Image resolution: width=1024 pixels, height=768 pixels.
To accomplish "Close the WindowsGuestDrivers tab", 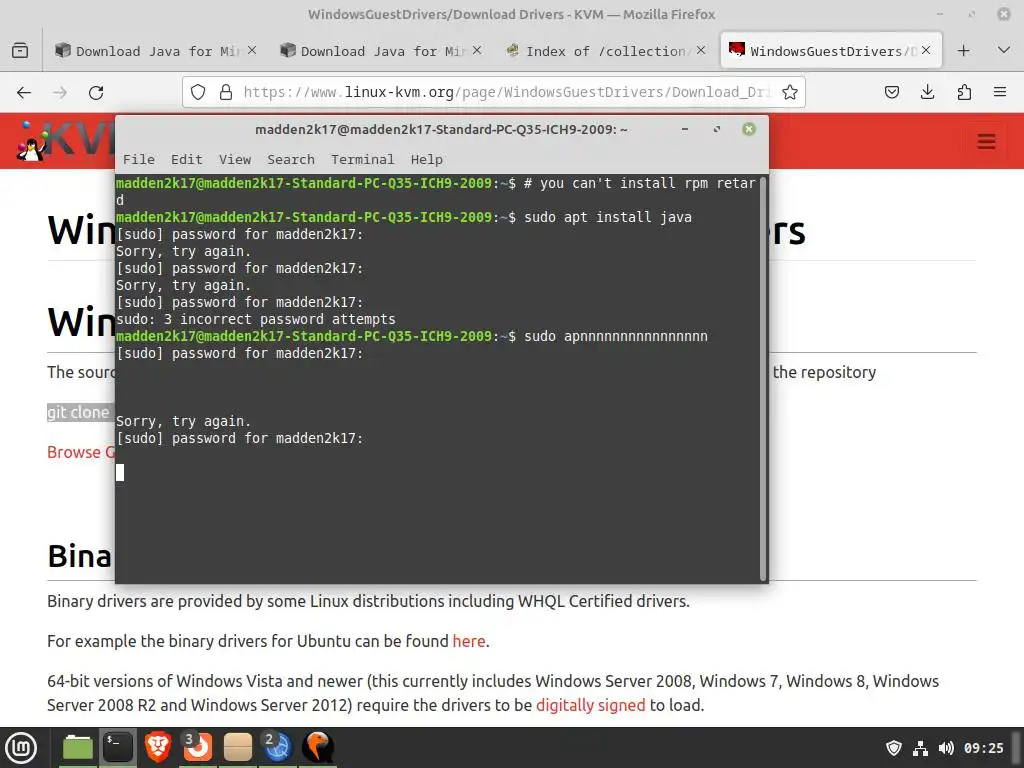I will coord(926,50).
